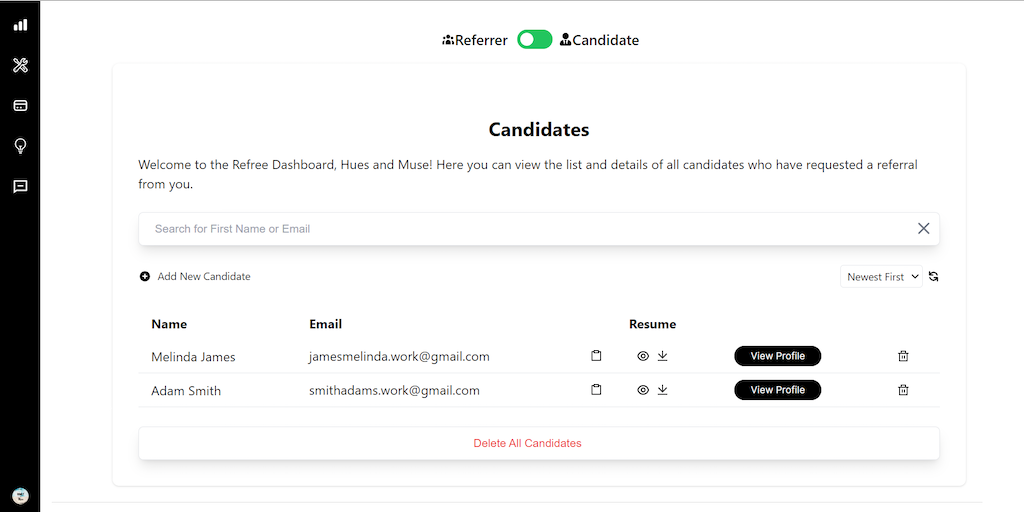Open the chat messages sidebar icon

(x=20, y=186)
